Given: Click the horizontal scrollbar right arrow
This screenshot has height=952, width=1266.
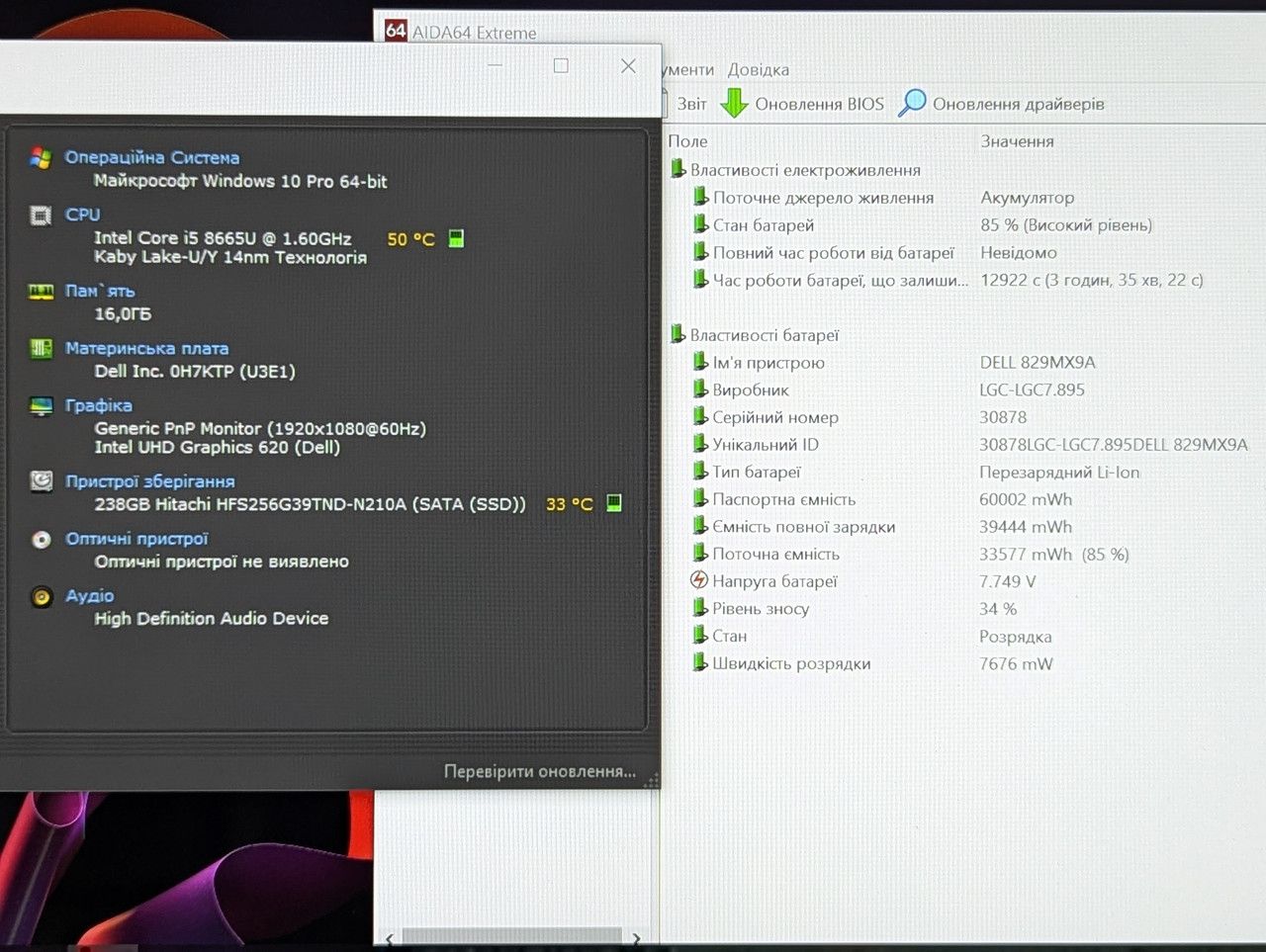Looking at the screenshot, I should tap(636, 937).
